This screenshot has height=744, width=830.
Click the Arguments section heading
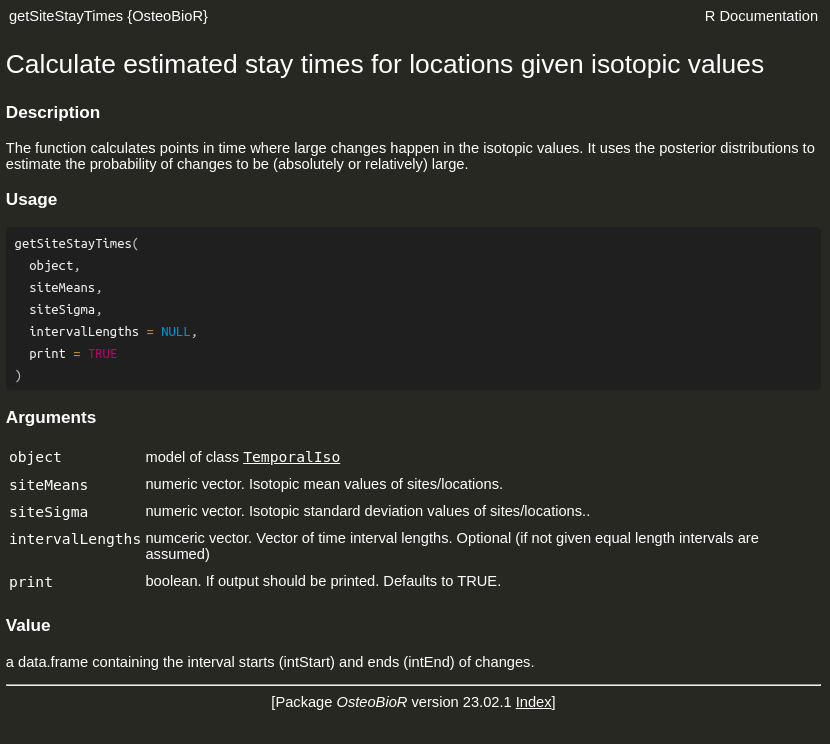click(50, 417)
